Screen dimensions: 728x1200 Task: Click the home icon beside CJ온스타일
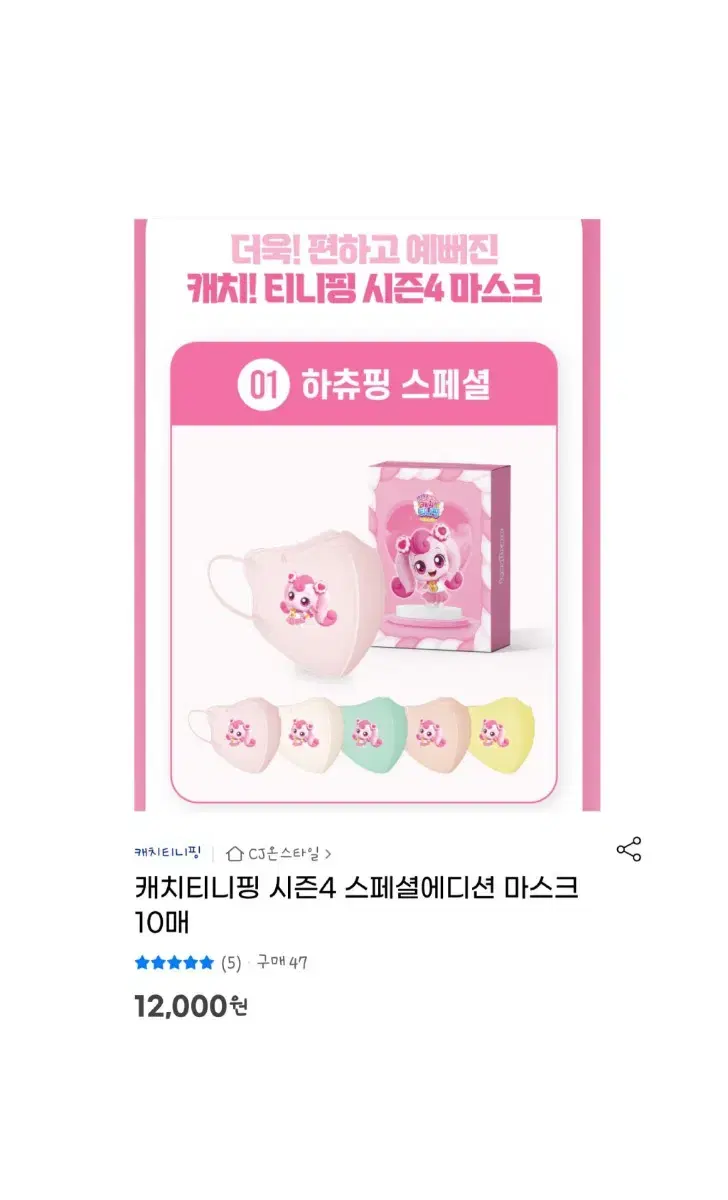point(235,853)
